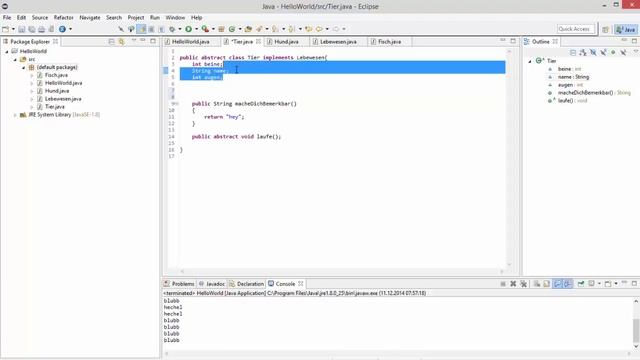Click Collapse All in Package Explorer
The height and width of the screenshot is (360, 640).
(x=111, y=42)
